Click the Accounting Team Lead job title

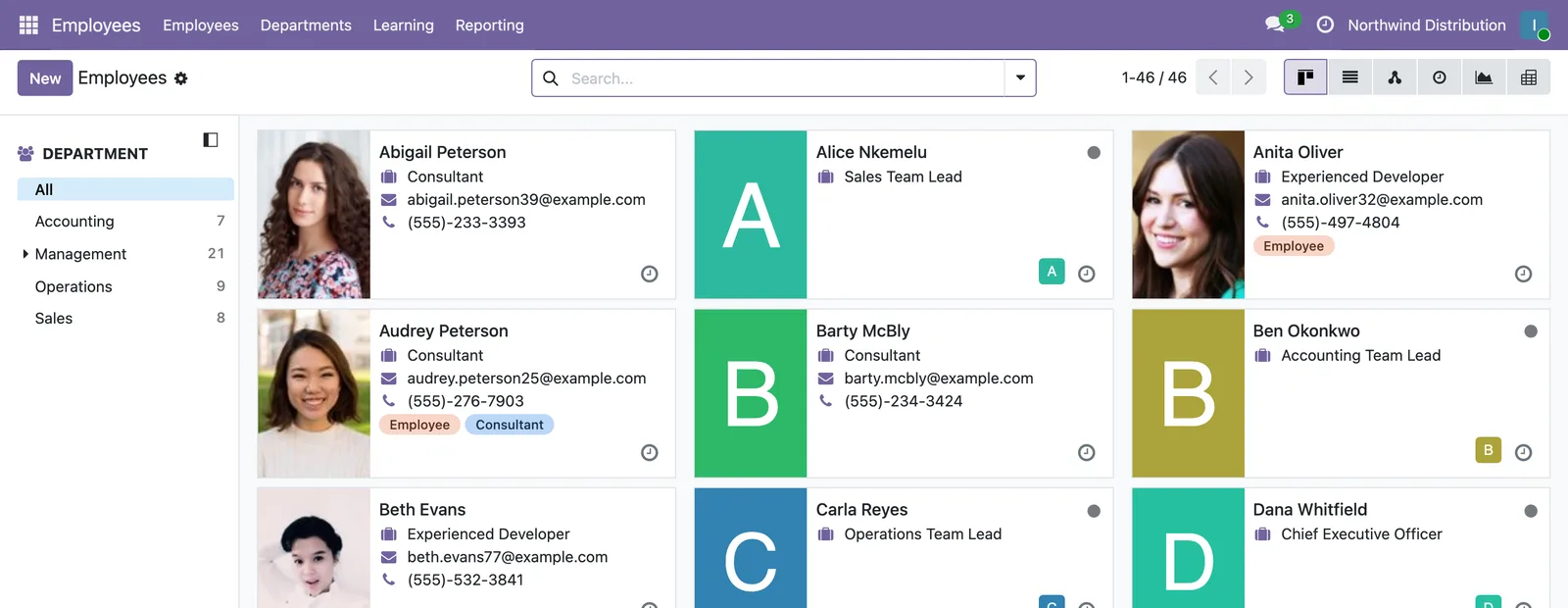pos(1361,355)
